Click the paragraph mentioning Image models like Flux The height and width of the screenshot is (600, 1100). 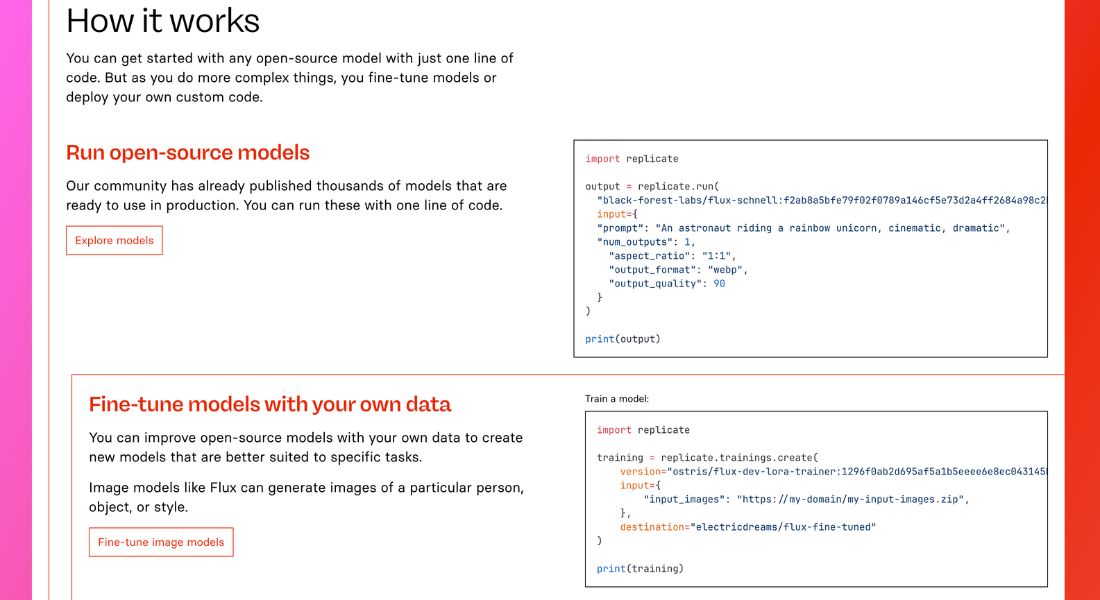click(x=307, y=497)
